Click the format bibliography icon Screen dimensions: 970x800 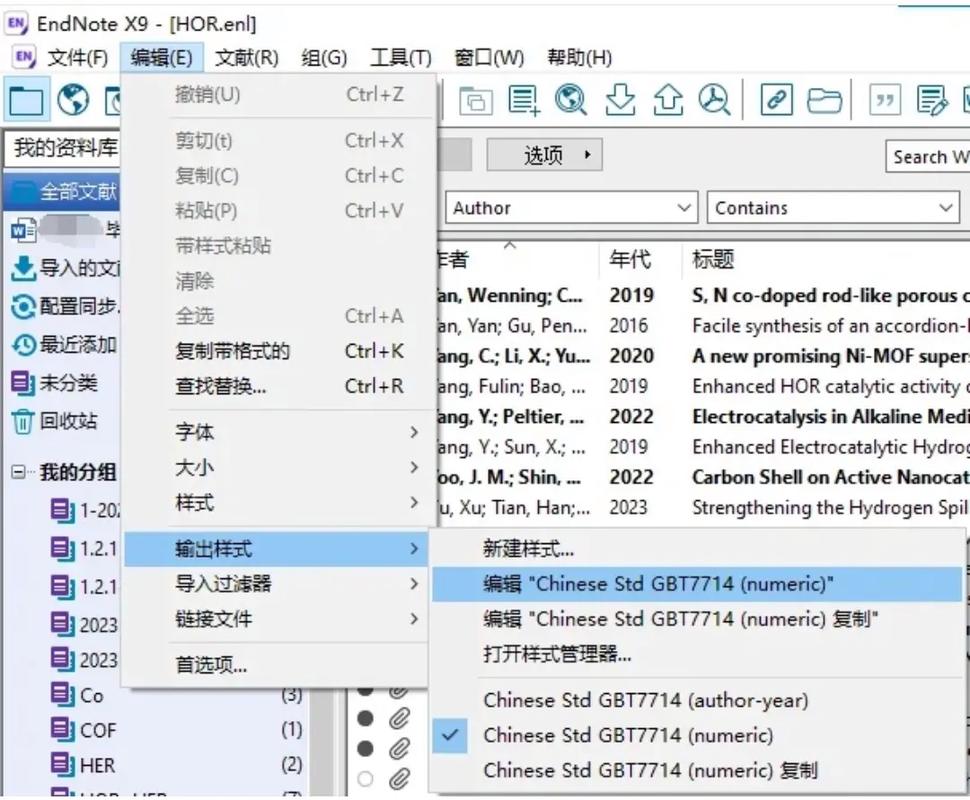[932, 100]
